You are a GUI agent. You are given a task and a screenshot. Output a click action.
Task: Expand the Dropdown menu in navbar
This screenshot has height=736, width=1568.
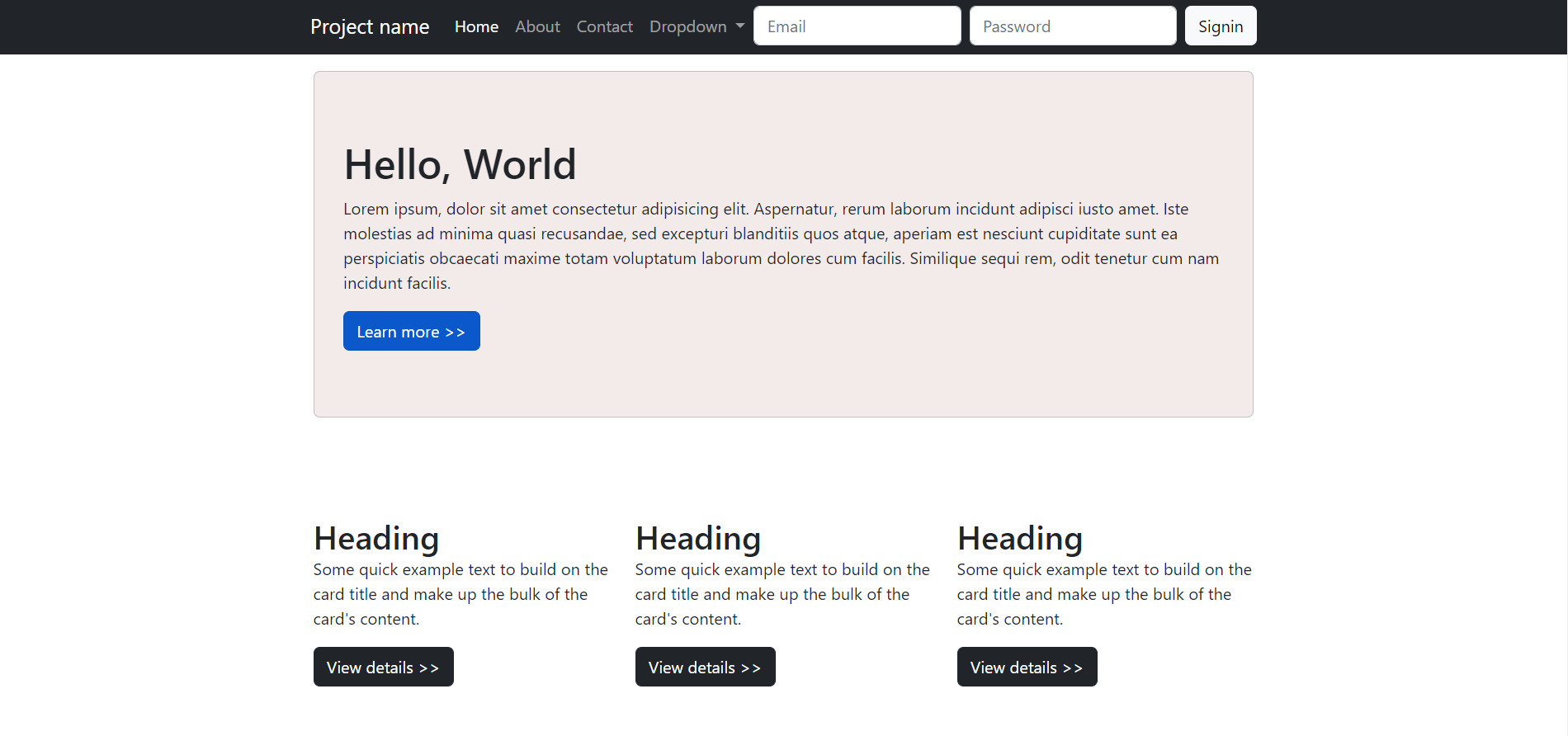(x=697, y=26)
